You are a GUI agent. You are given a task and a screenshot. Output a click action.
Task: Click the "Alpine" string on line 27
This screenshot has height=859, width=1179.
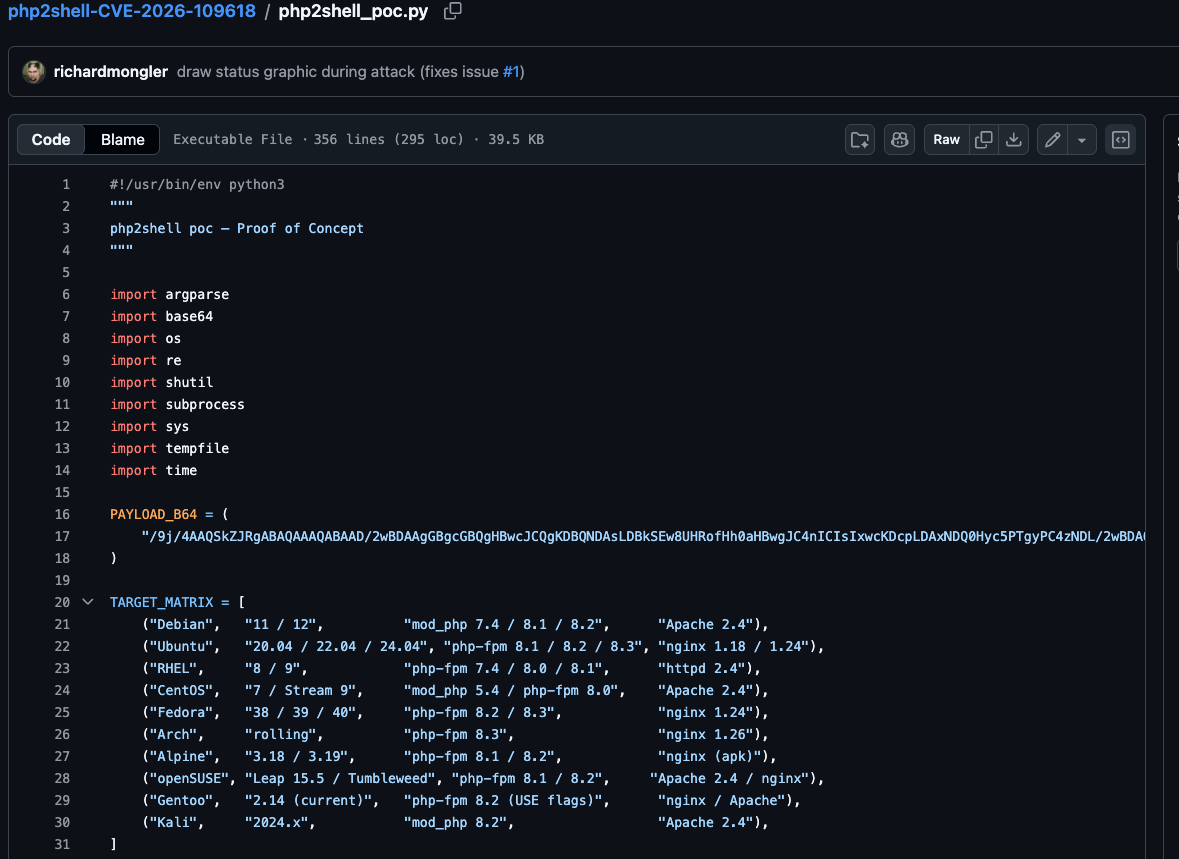tap(181, 757)
